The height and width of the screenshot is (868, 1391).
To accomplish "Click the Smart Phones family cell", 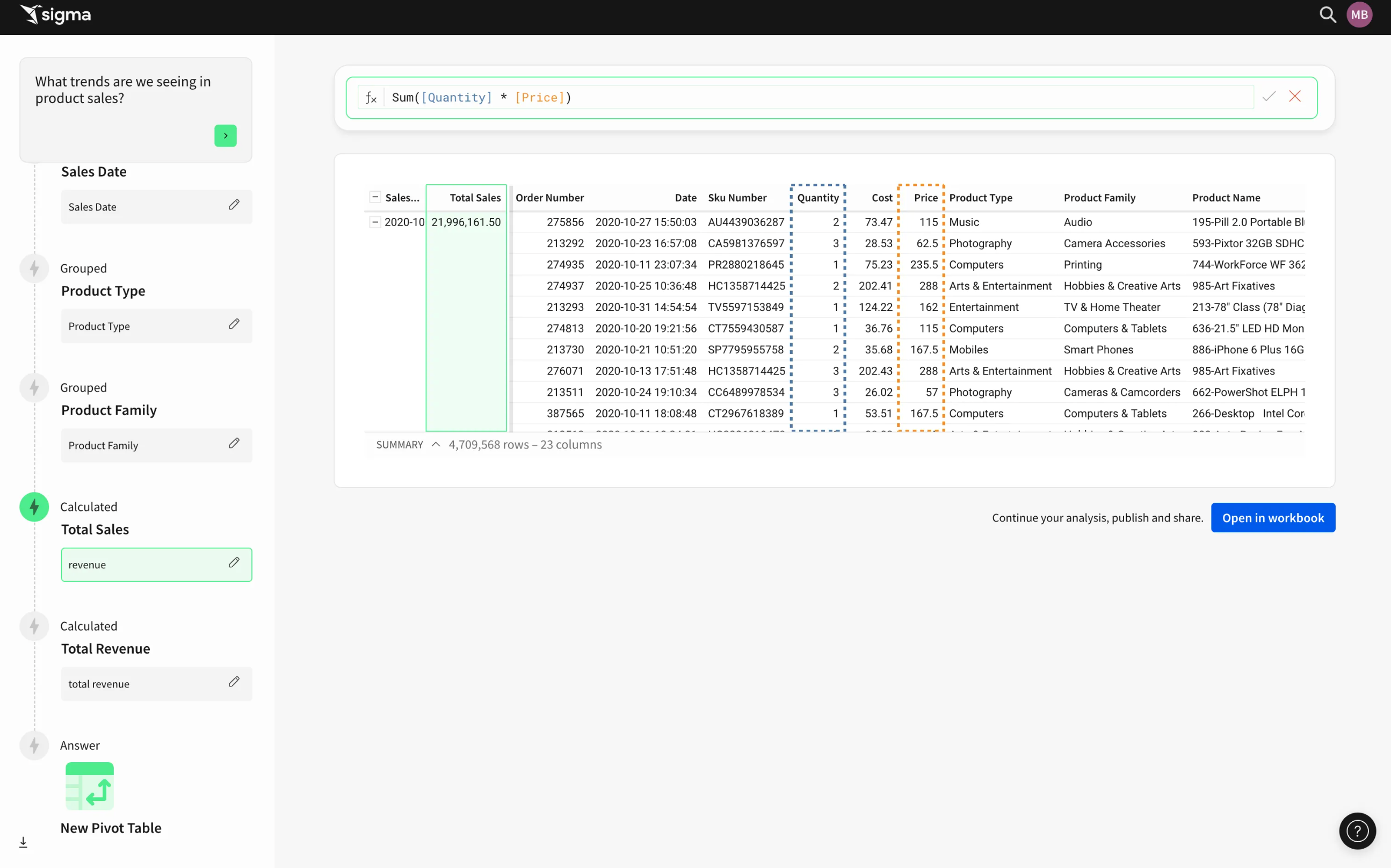I will (x=1098, y=350).
